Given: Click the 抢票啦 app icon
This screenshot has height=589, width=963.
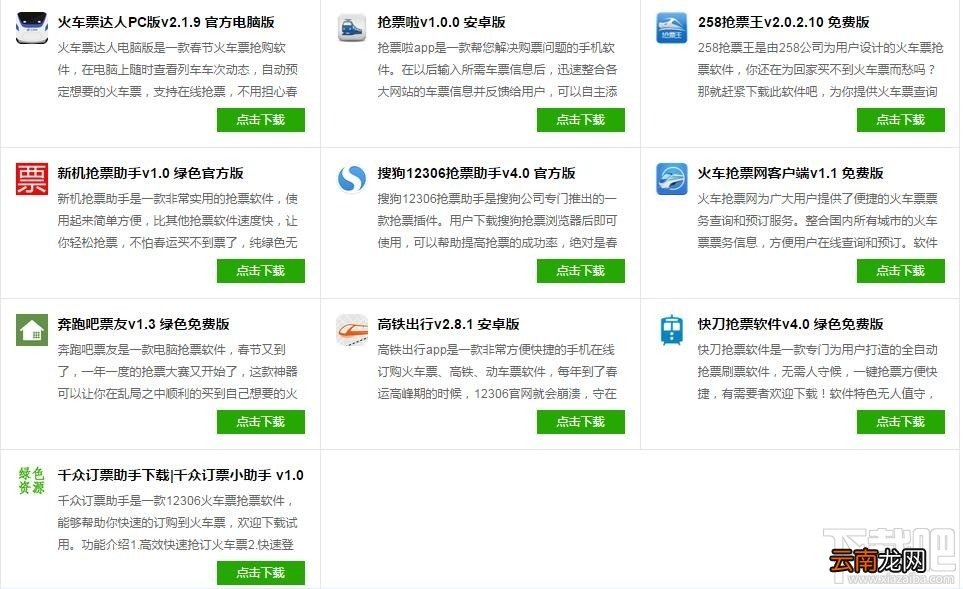Looking at the screenshot, I should [x=352, y=28].
